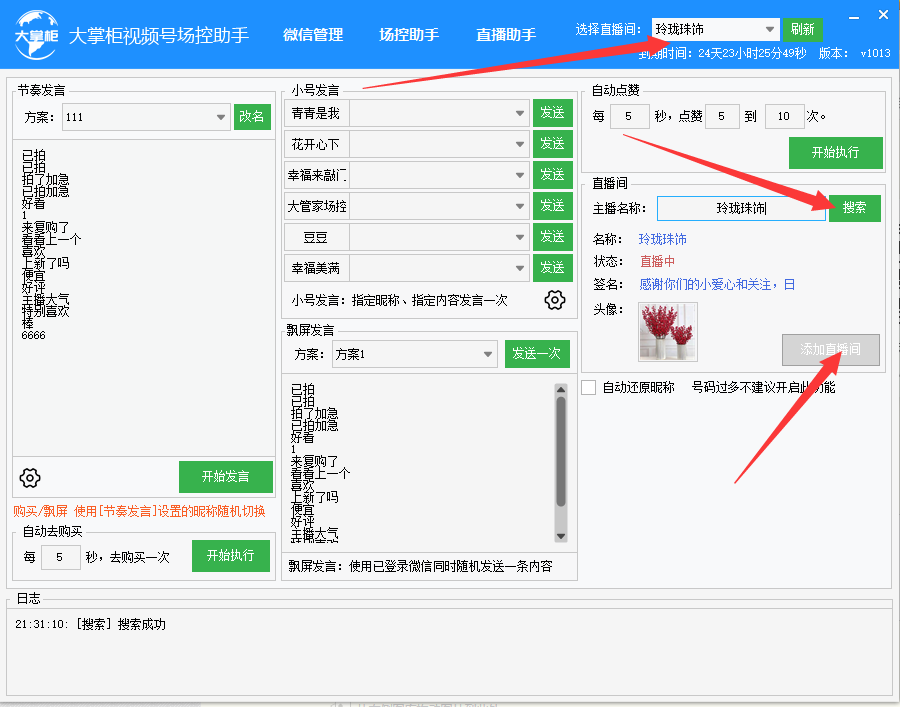Click the streamer avatar flower thumbnail

point(668,332)
